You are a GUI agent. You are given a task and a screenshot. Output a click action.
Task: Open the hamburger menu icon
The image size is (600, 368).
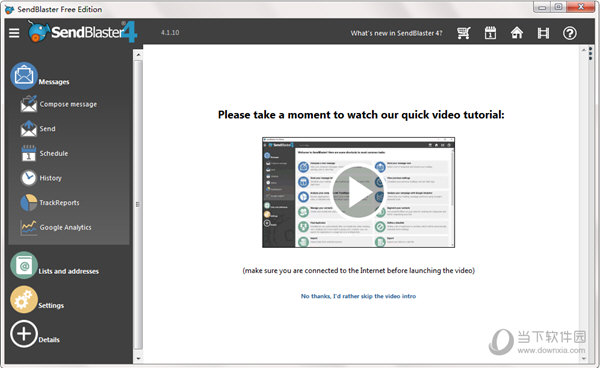tap(14, 33)
